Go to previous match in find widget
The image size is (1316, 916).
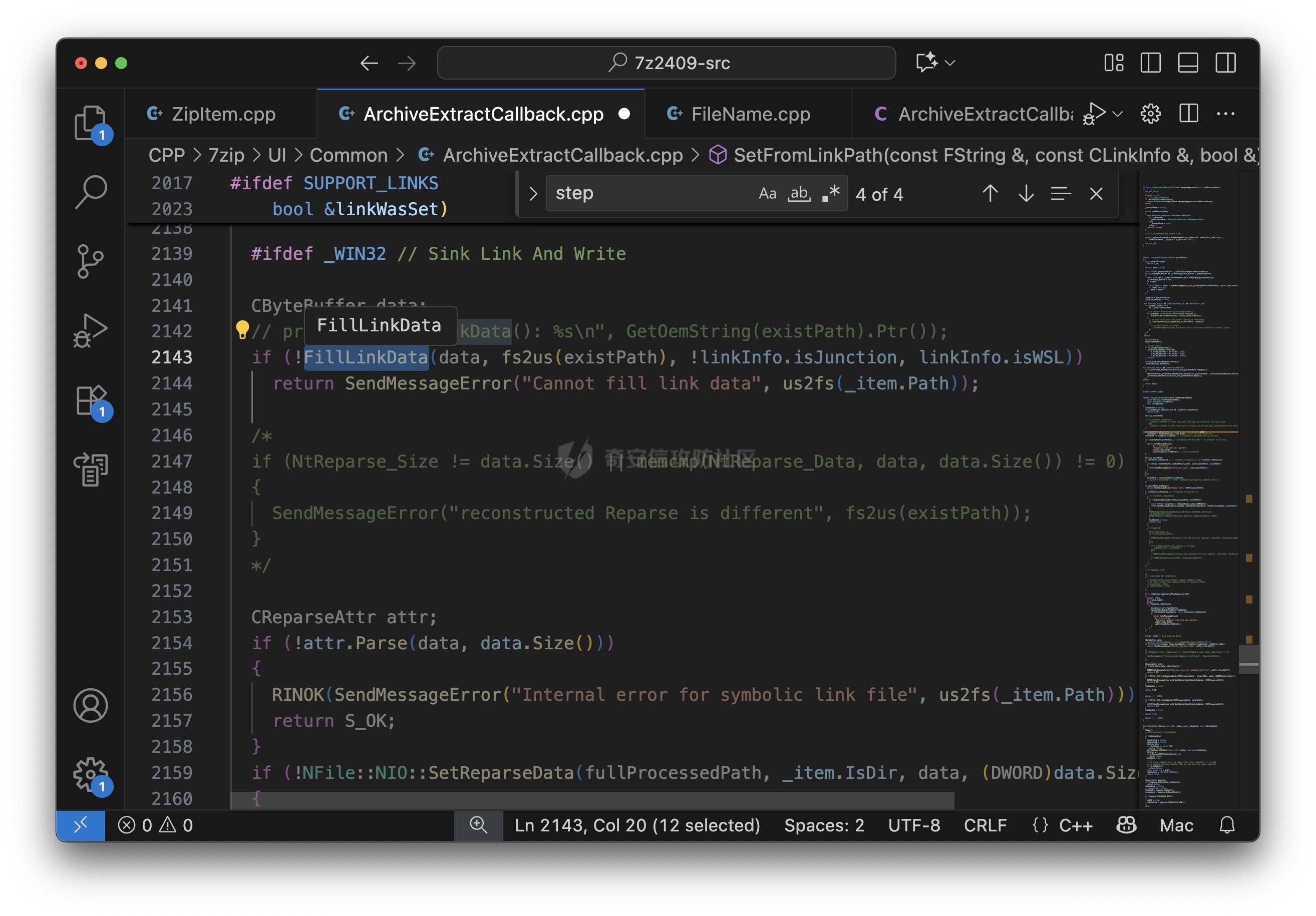[990, 194]
